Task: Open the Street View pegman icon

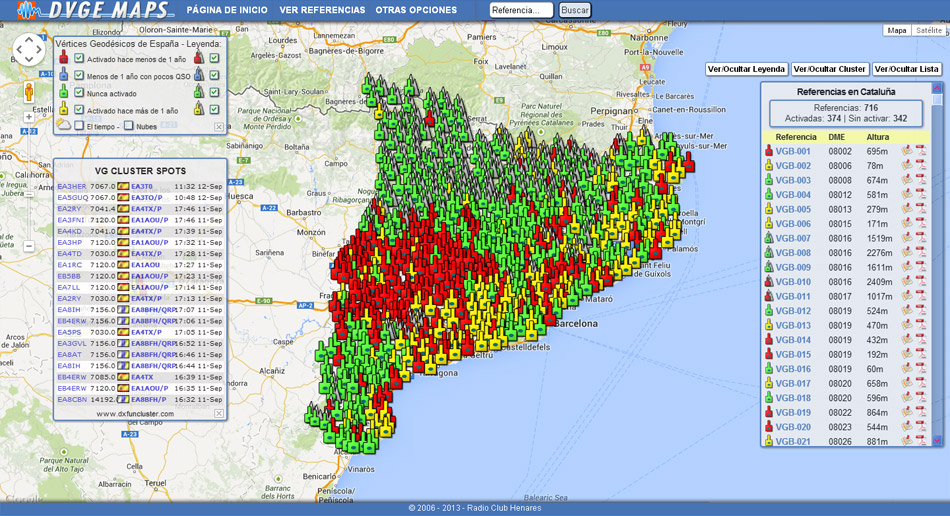Action: pos(28,92)
